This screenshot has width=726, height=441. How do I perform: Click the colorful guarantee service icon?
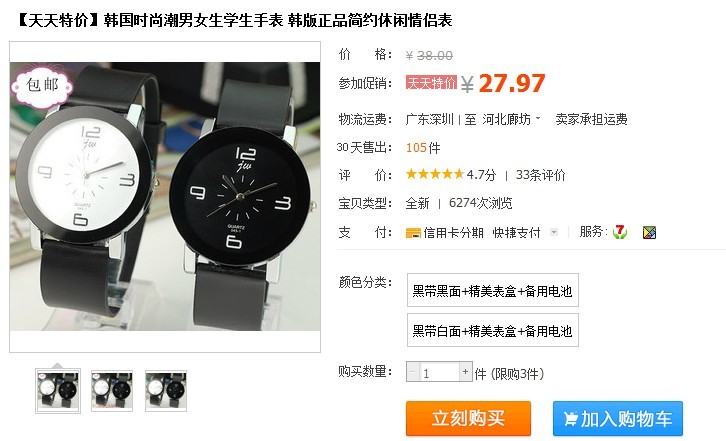tap(649, 233)
